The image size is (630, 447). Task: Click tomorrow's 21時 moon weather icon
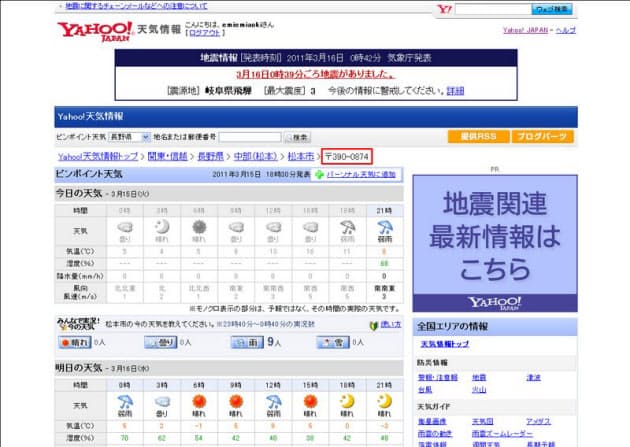tap(385, 400)
